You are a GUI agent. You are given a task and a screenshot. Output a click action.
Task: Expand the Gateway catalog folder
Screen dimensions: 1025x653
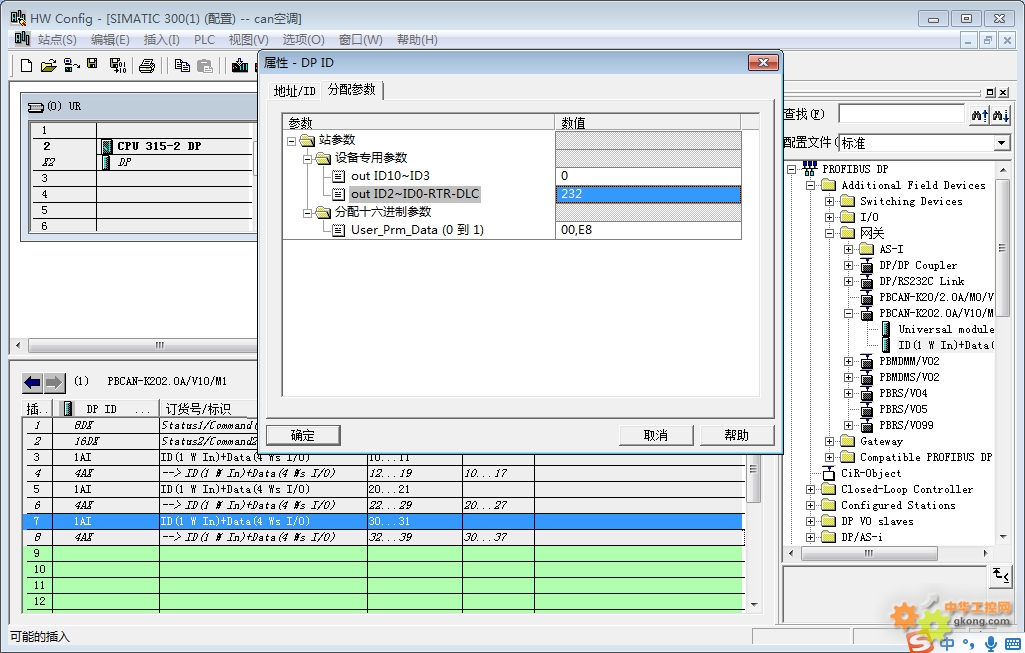(830, 441)
